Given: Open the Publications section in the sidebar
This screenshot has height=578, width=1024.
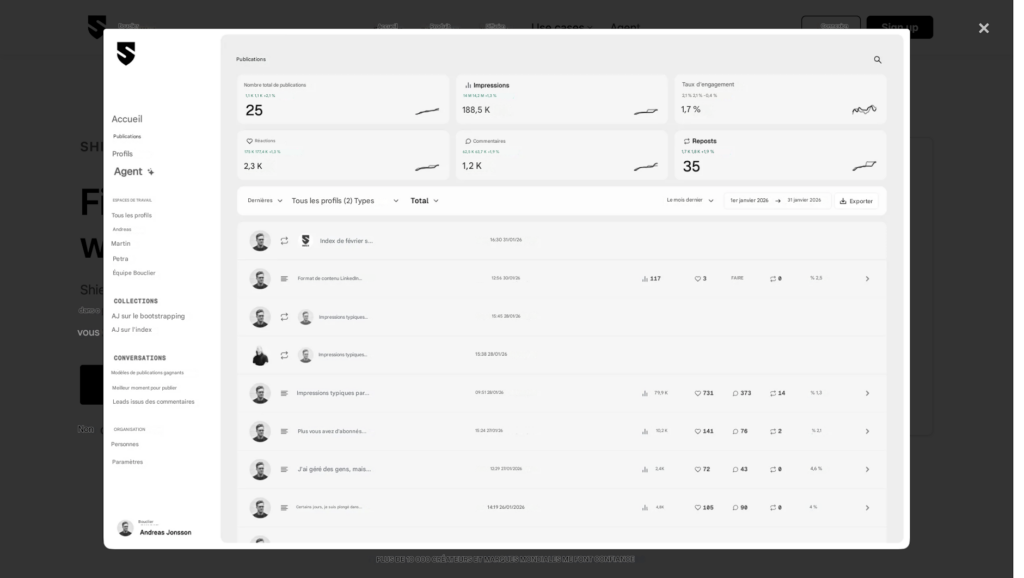Looking at the screenshot, I should pos(128,136).
